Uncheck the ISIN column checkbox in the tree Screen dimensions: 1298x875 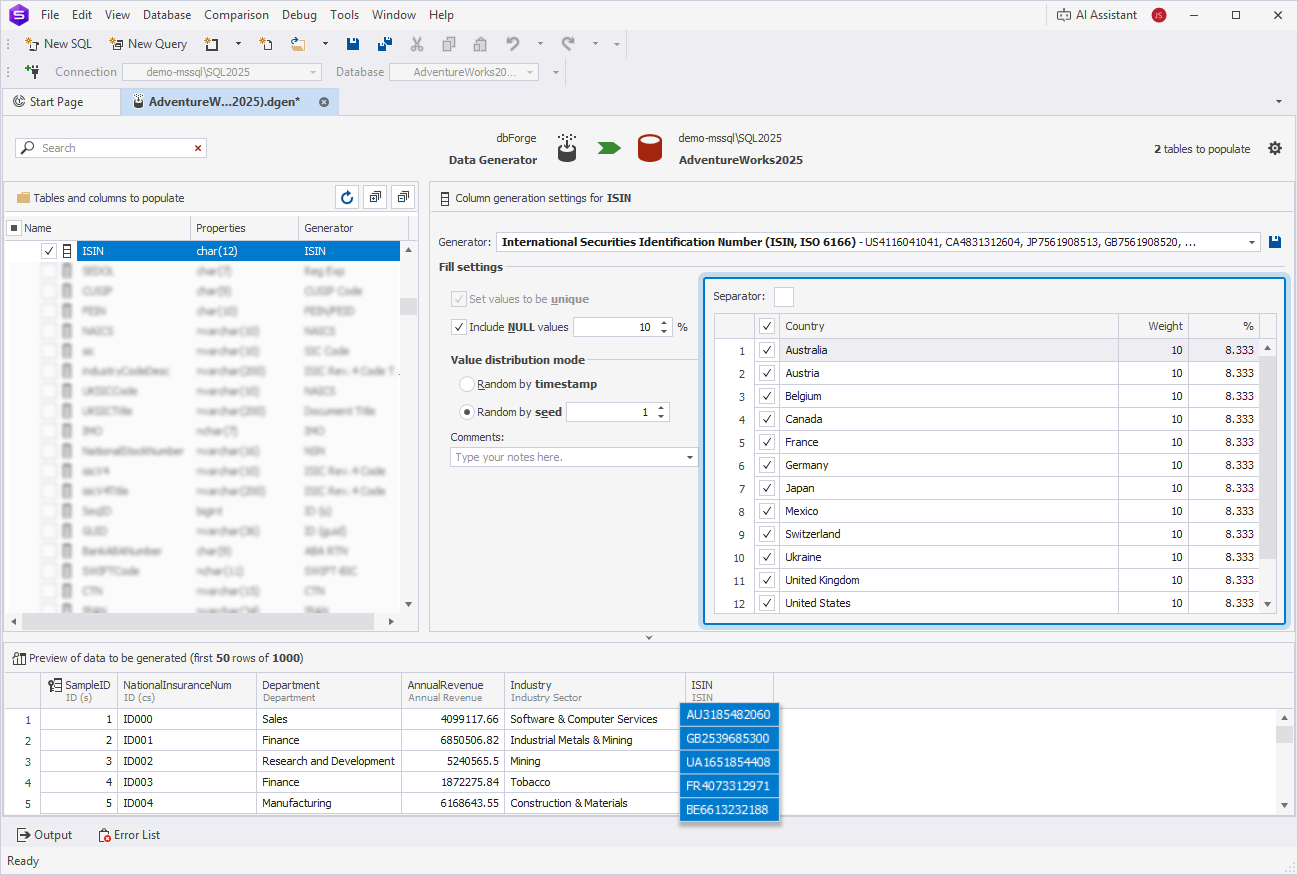49,251
